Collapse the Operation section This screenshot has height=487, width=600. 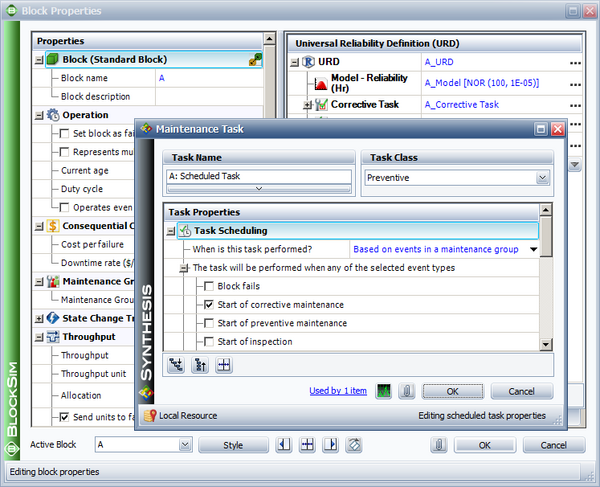coord(39,116)
